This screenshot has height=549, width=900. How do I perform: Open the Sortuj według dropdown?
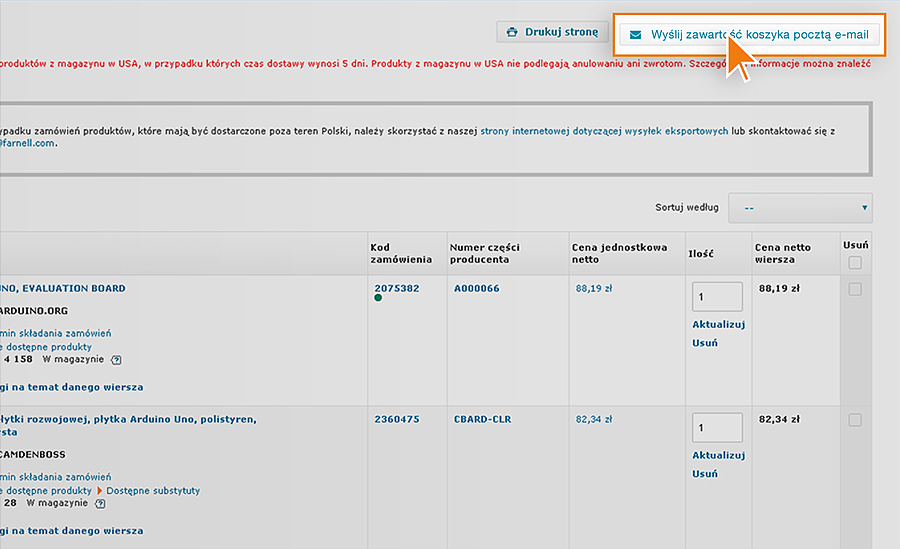coord(800,208)
